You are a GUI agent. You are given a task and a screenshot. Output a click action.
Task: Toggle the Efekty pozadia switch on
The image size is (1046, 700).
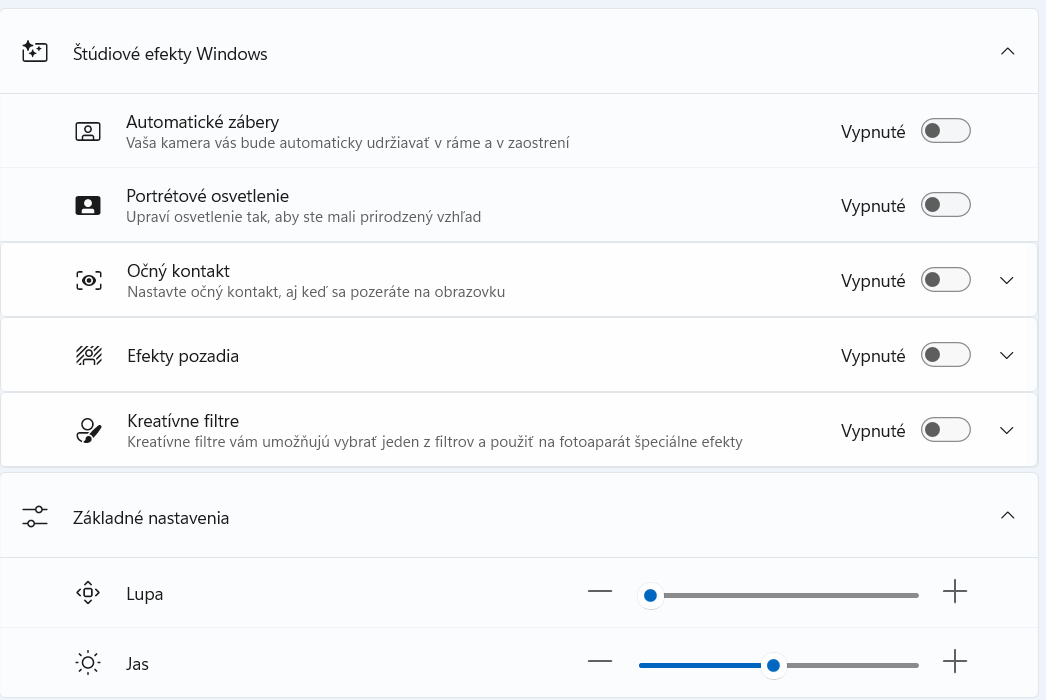[945, 356]
